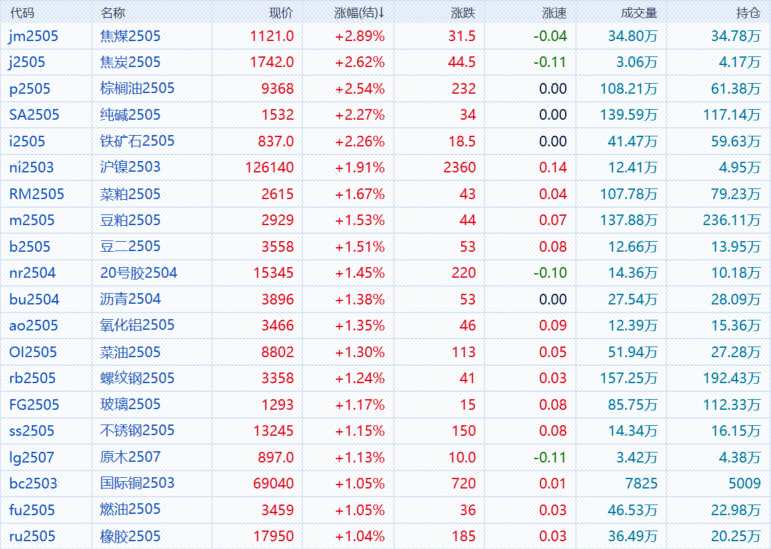Click the 持仓 column header
The width and height of the screenshot is (771, 549).
pyautogui.click(x=748, y=13)
